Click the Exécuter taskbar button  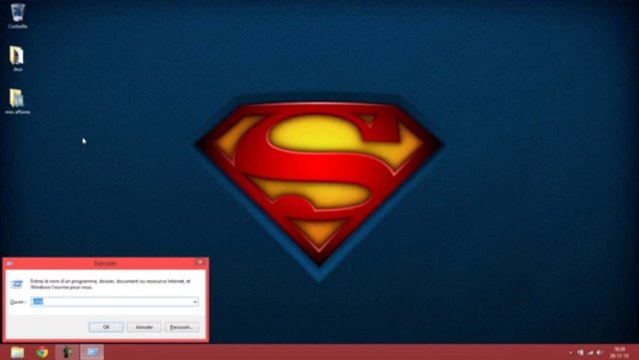coord(92,352)
